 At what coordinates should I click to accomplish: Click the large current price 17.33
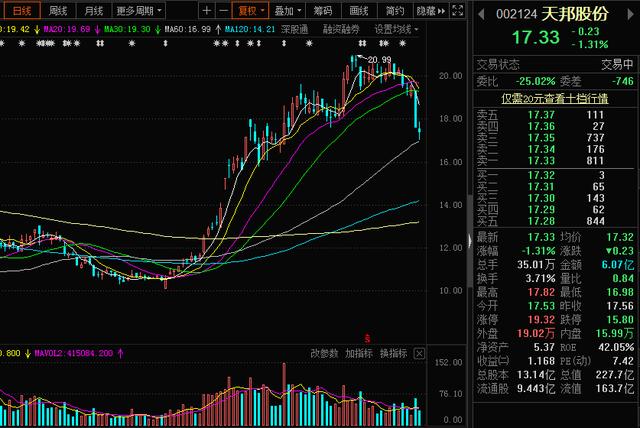click(536, 38)
